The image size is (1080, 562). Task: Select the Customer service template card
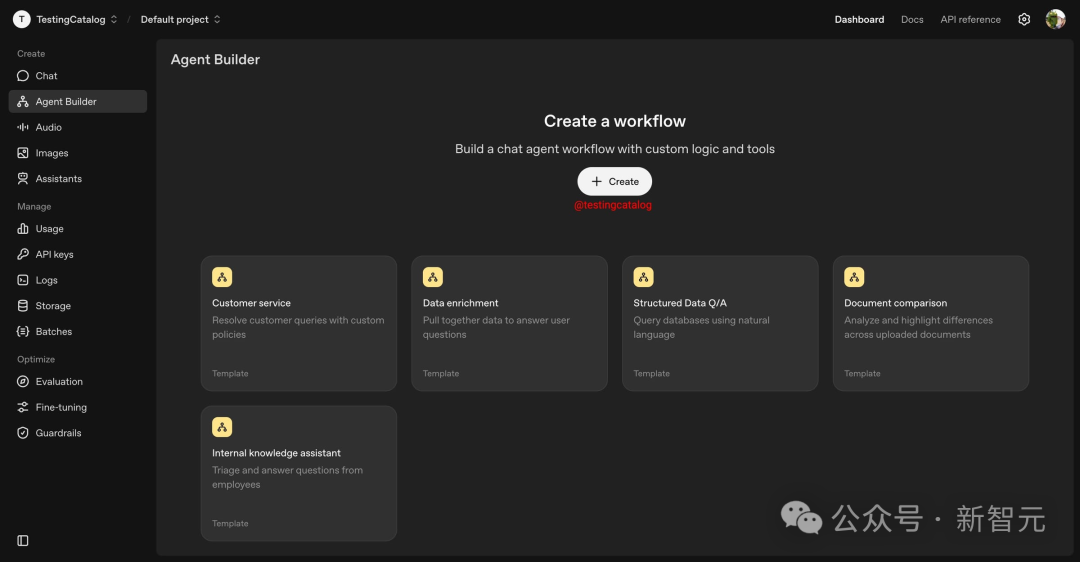(x=298, y=323)
